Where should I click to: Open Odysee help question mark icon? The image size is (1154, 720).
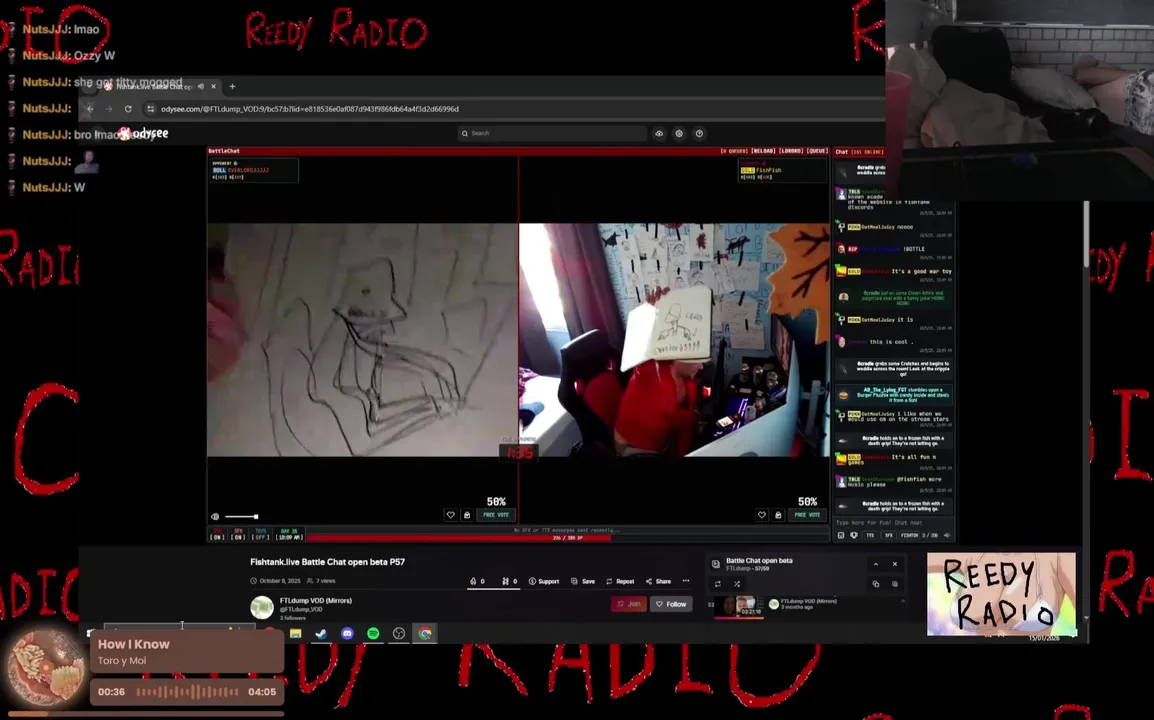click(x=699, y=133)
